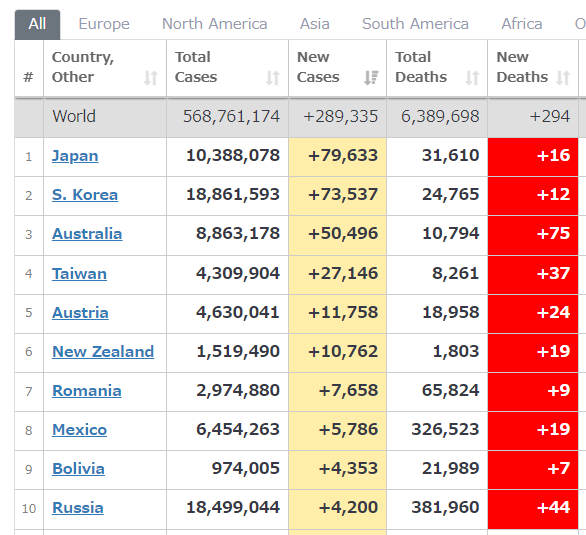Viewport: 586px width, 535px height.
Task: Open the Taiwan country link
Action: (x=79, y=274)
